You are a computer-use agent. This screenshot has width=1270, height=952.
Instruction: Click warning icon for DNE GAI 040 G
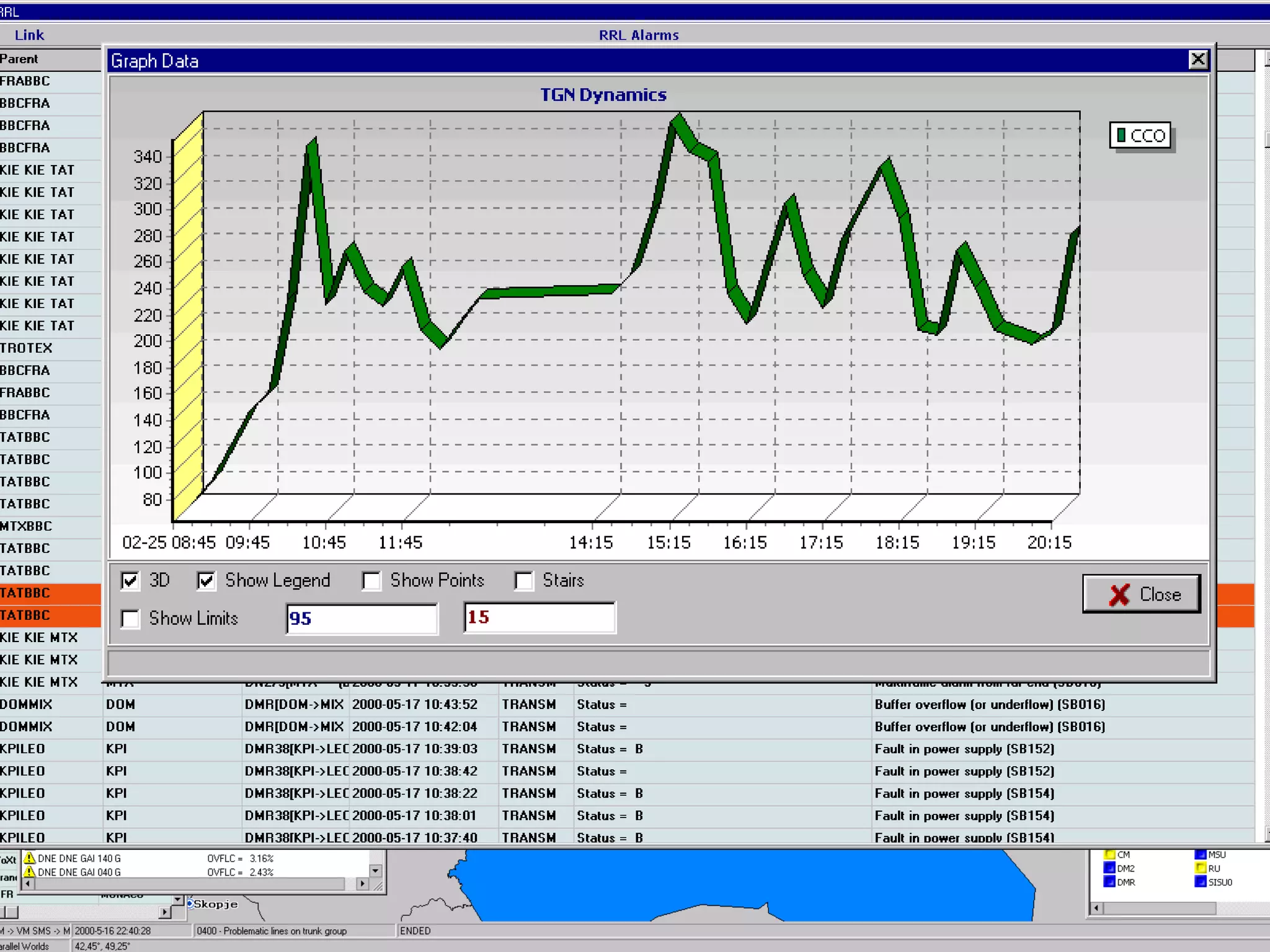pos(29,871)
